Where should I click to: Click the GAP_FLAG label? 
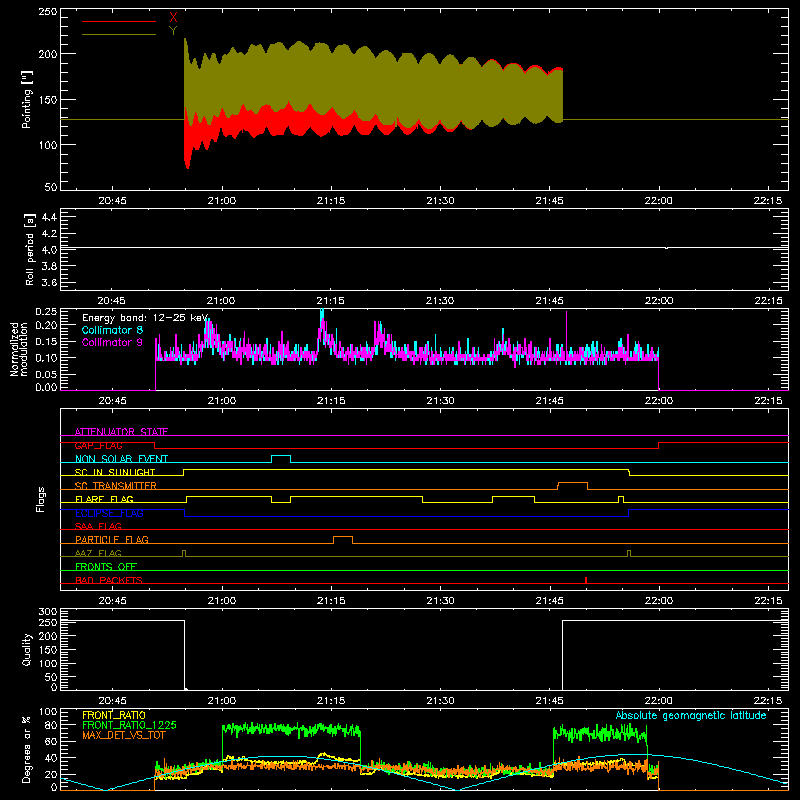(98, 445)
